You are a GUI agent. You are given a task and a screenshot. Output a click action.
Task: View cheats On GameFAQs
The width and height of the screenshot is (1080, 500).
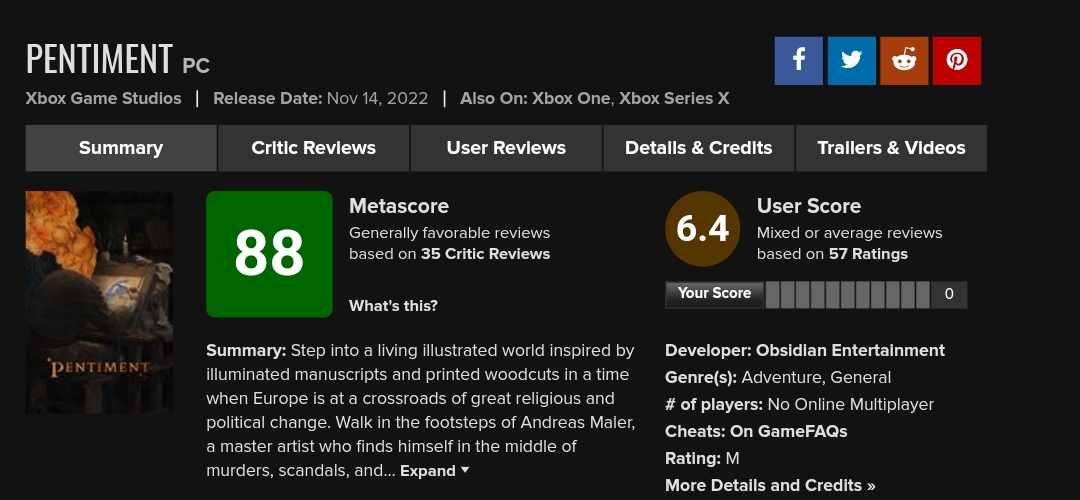[788, 432]
